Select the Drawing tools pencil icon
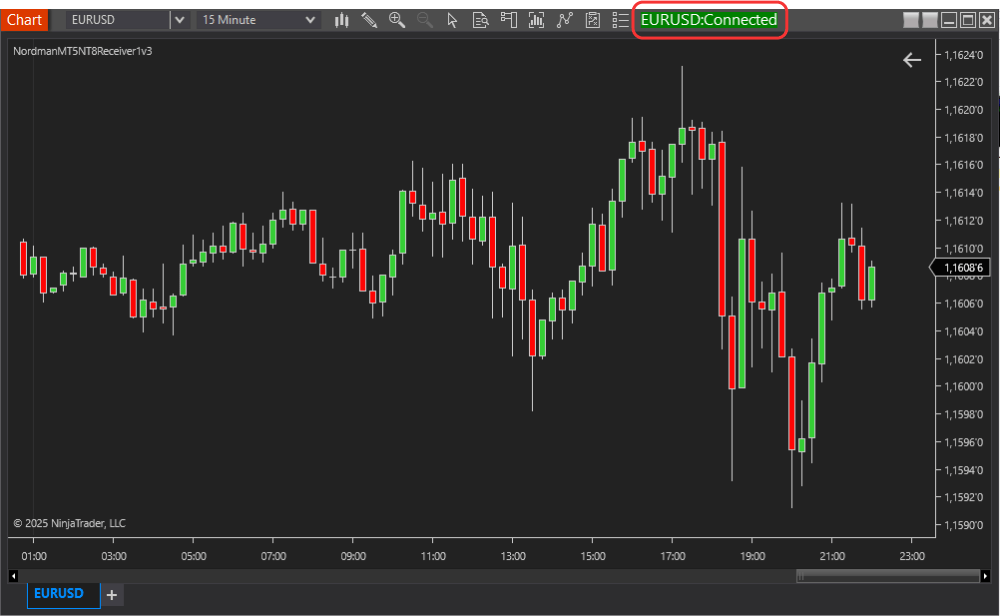Viewport: 1000px width, 616px height. 370,19
